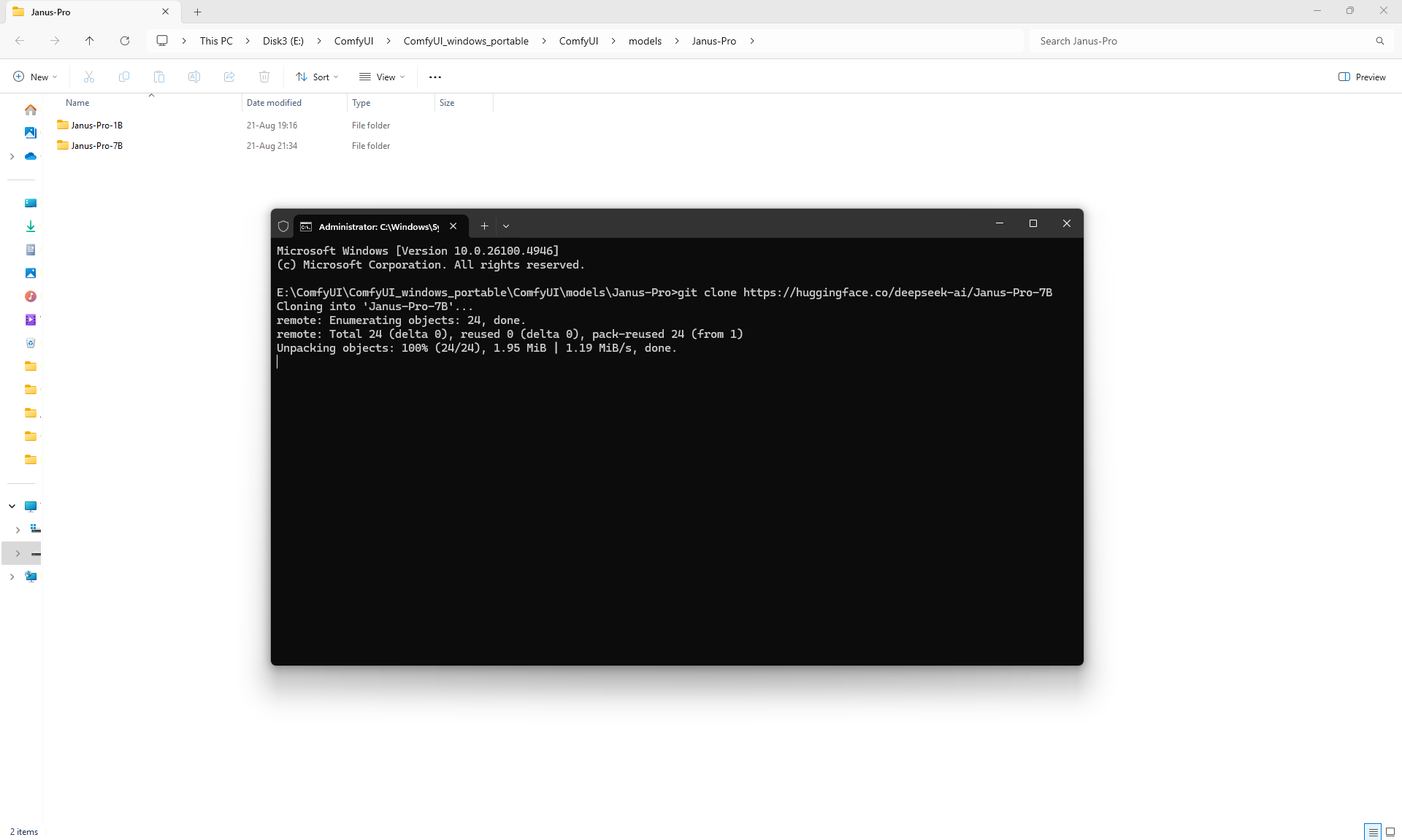Open the Videos folder shortcut

point(31,320)
